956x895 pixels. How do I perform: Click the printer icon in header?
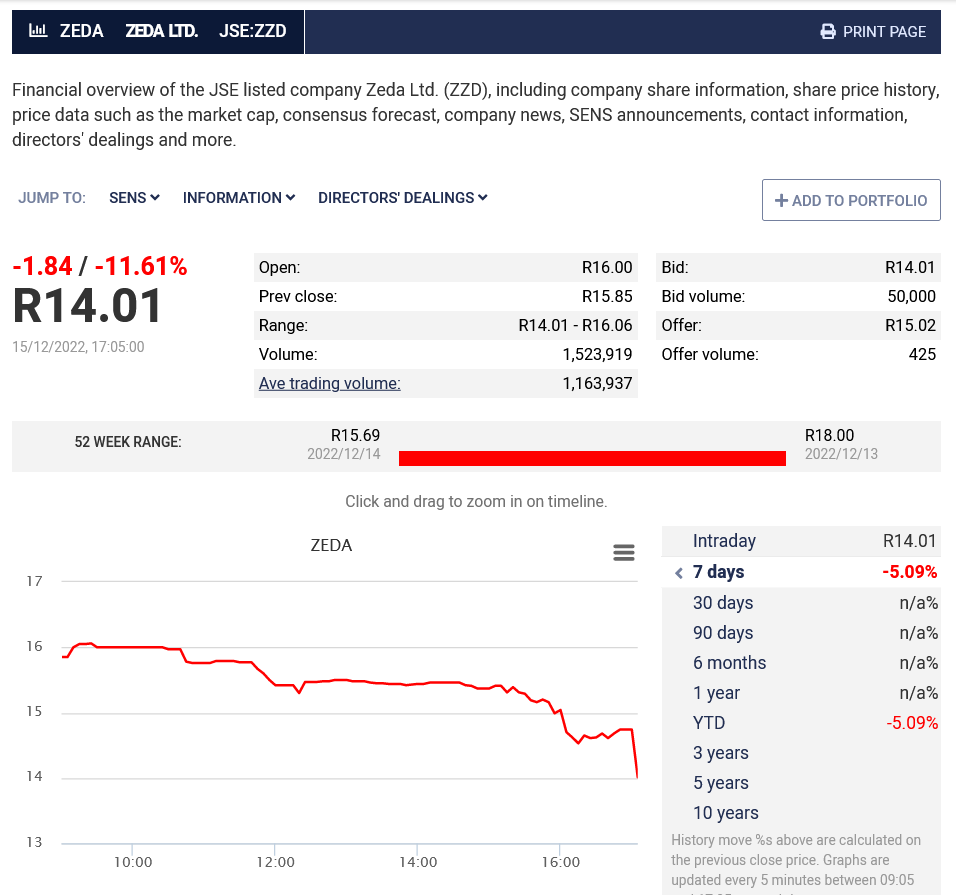pos(828,32)
